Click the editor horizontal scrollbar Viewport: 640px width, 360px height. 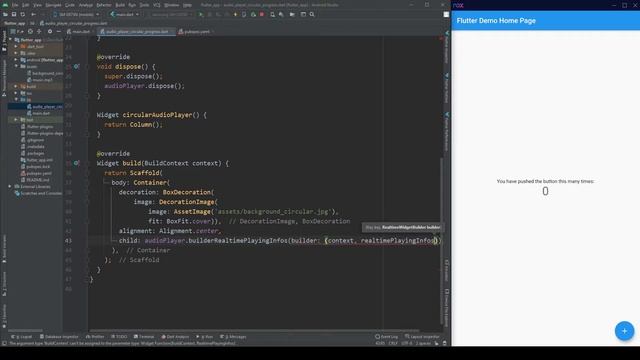[254, 330]
